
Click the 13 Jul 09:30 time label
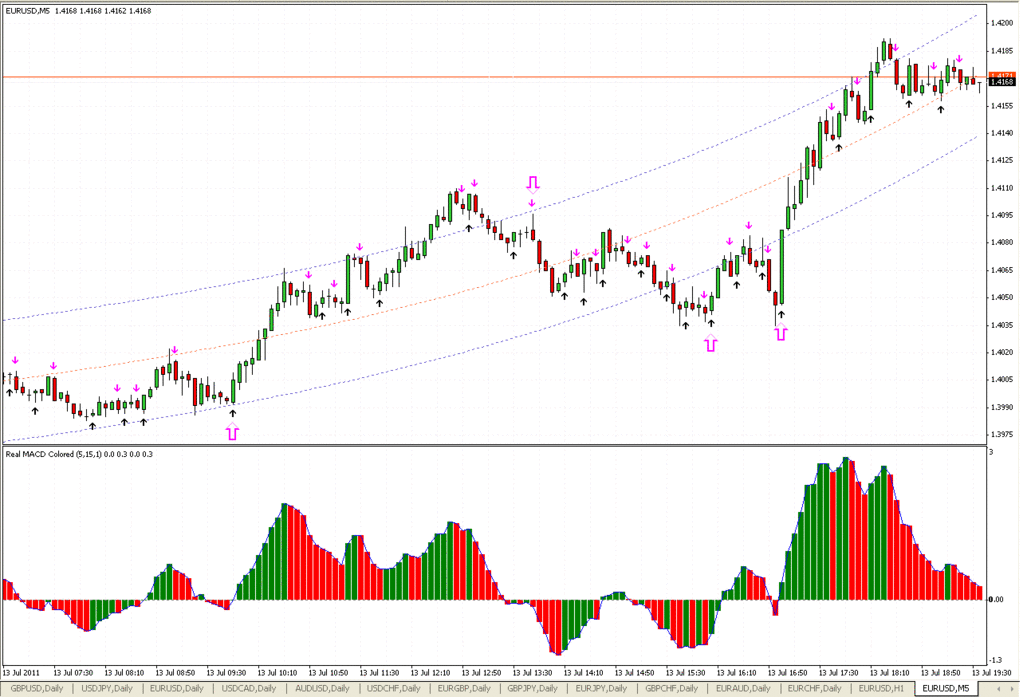click(x=226, y=673)
